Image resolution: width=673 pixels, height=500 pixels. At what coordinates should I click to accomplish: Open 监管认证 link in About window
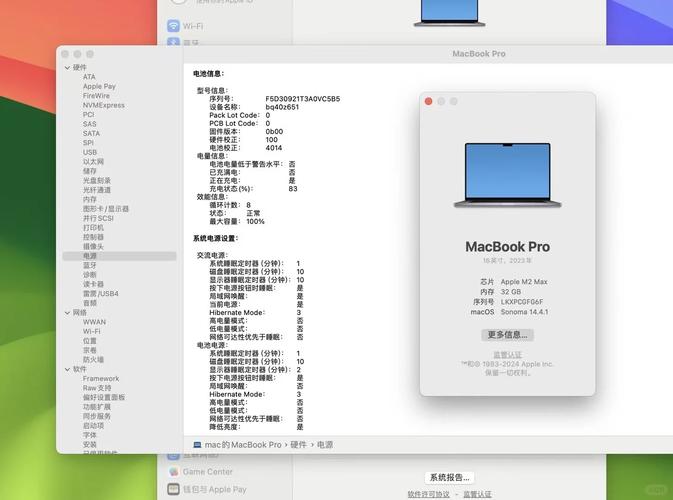tap(507, 355)
